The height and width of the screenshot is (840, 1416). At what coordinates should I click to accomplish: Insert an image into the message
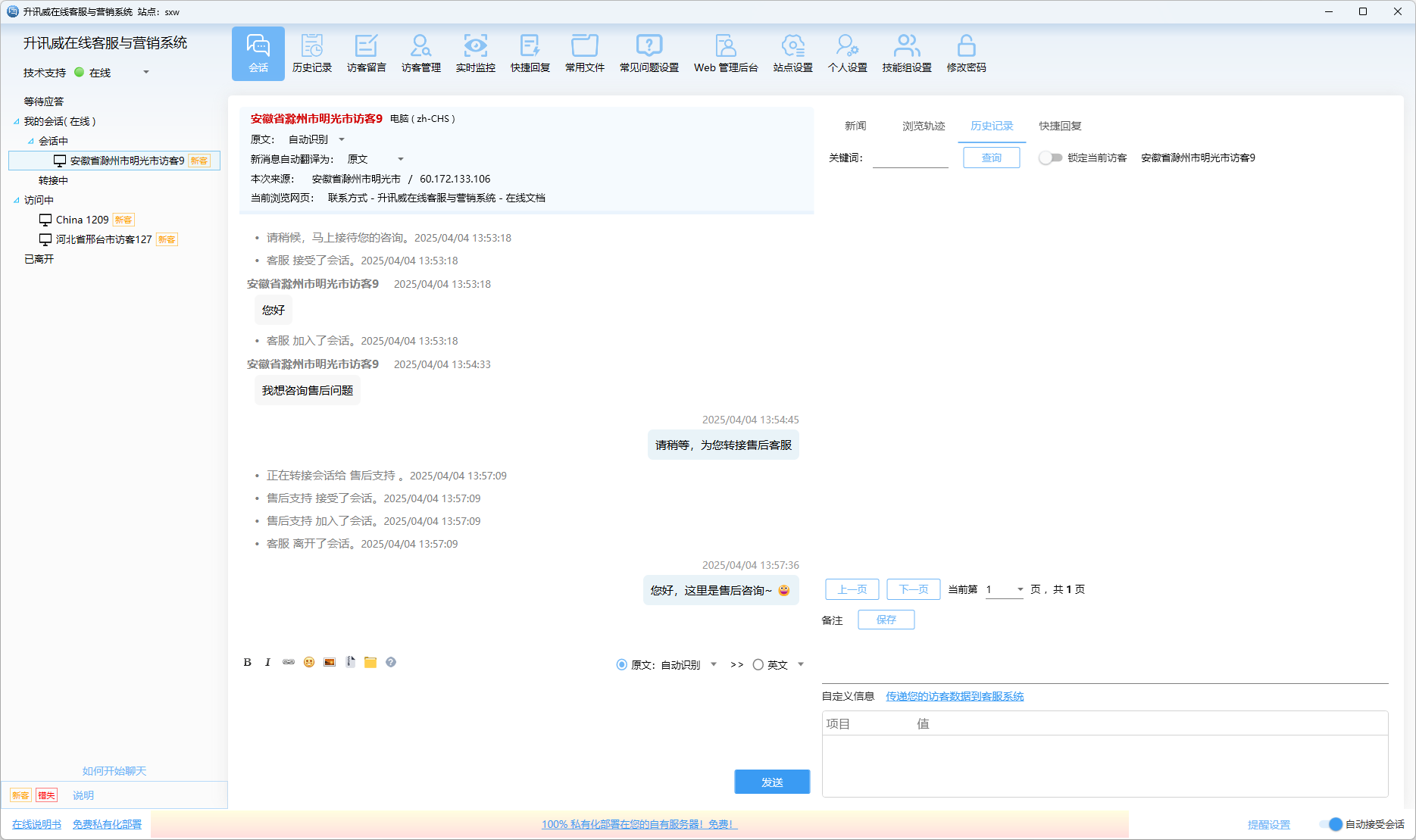(x=330, y=662)
